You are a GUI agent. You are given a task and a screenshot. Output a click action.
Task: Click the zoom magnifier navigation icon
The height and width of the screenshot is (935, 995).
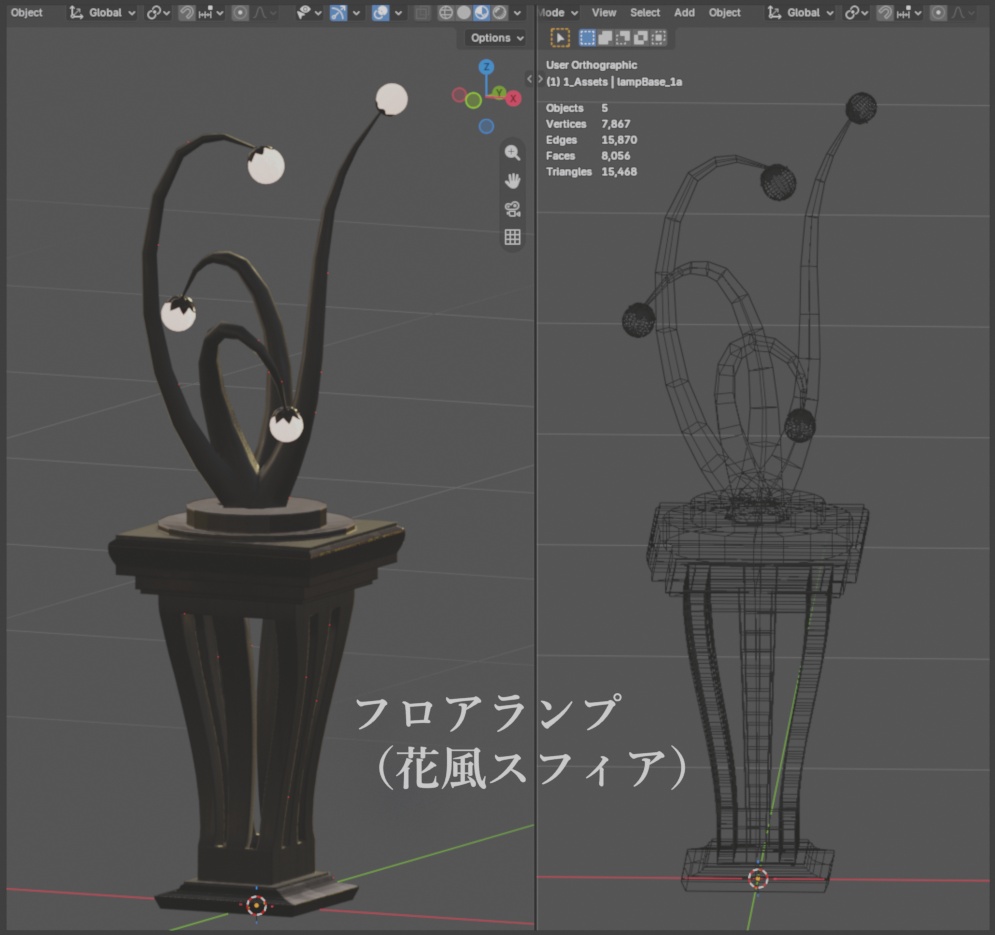[x=512, y=153]
